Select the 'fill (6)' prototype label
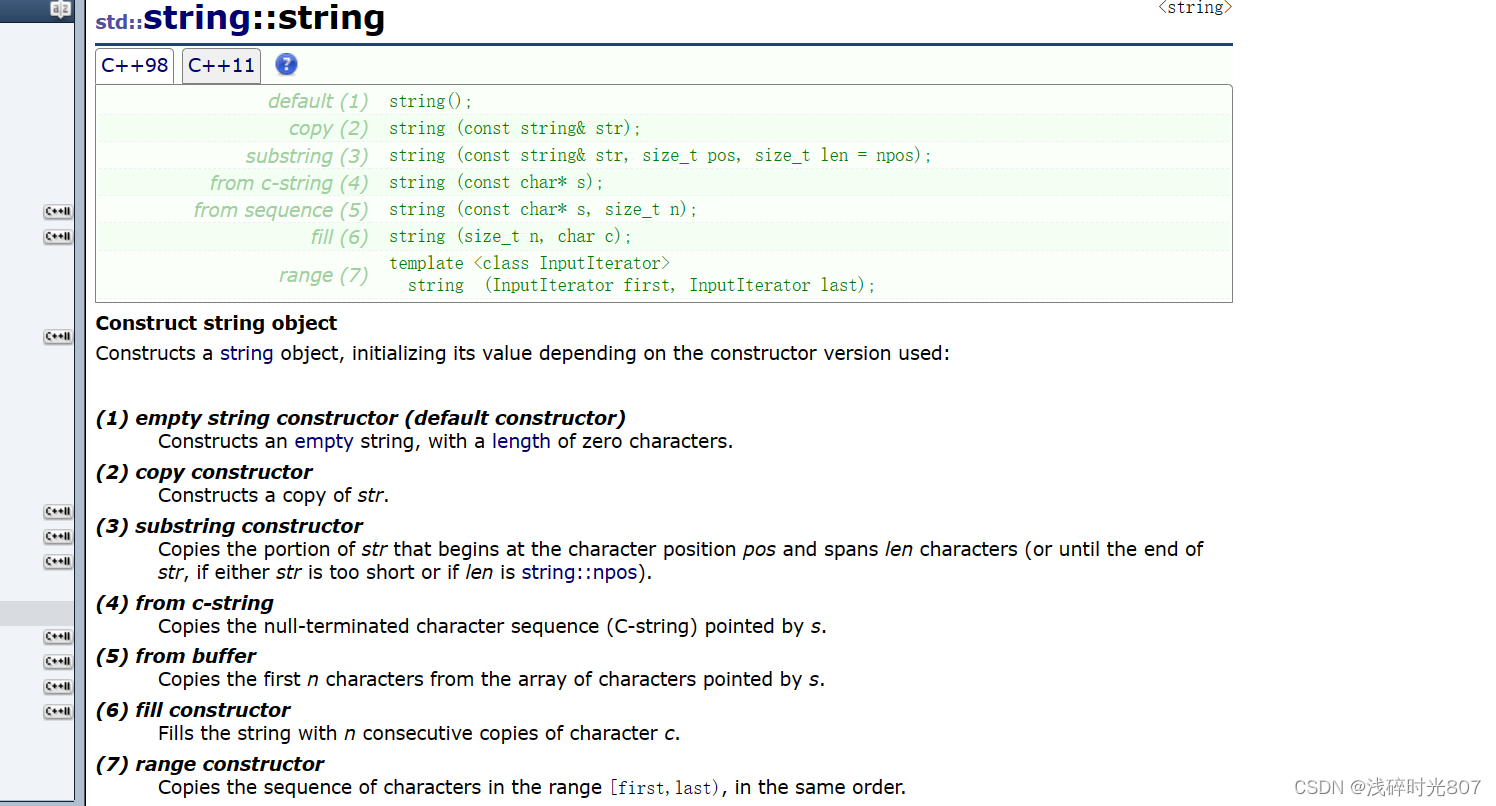The height and width of the screenshot is (806, 1496). coord(339,237)
